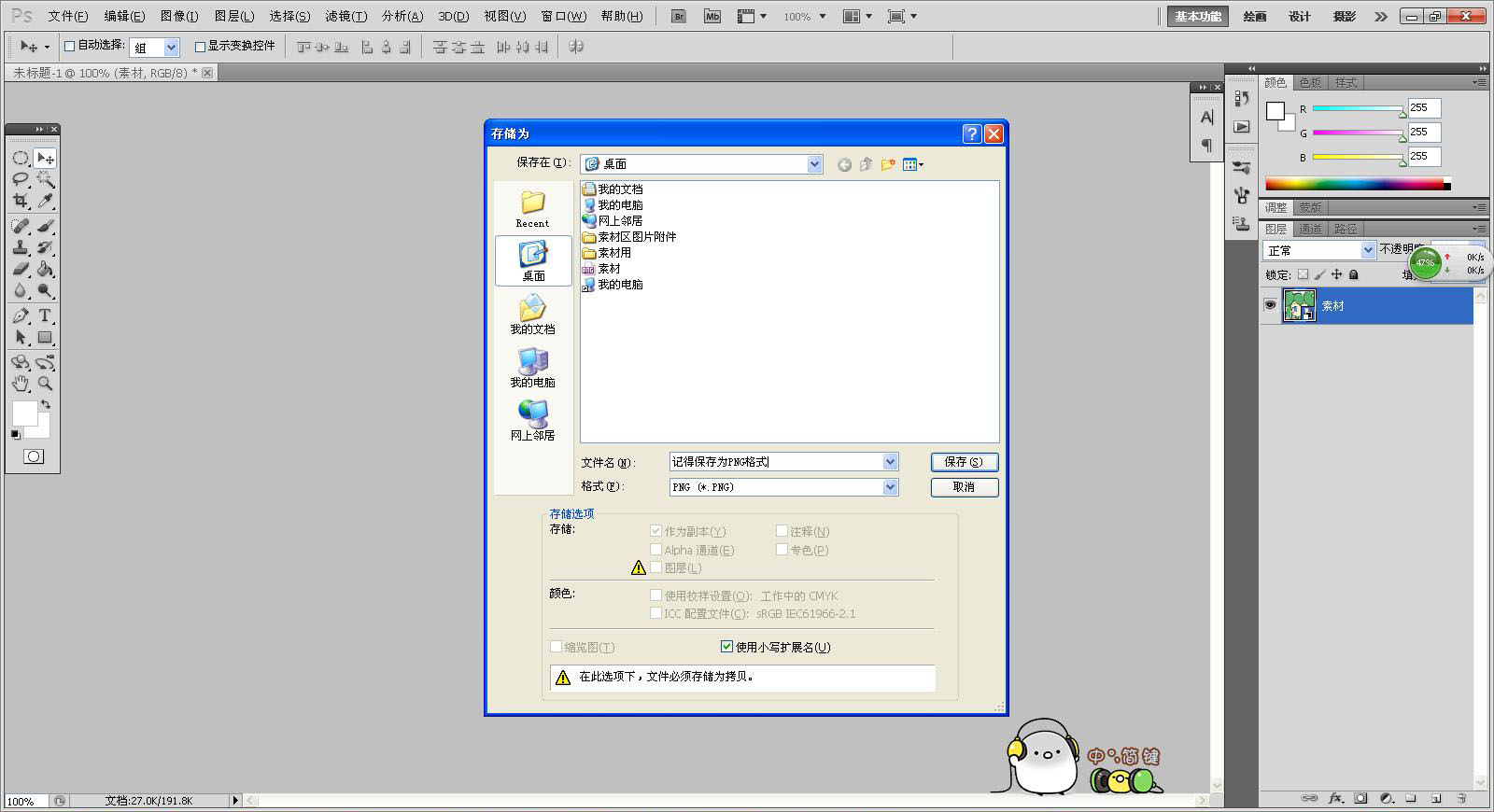
Task: Open the 组 auto-select dropdown
Action: click(x=171, y=47)
